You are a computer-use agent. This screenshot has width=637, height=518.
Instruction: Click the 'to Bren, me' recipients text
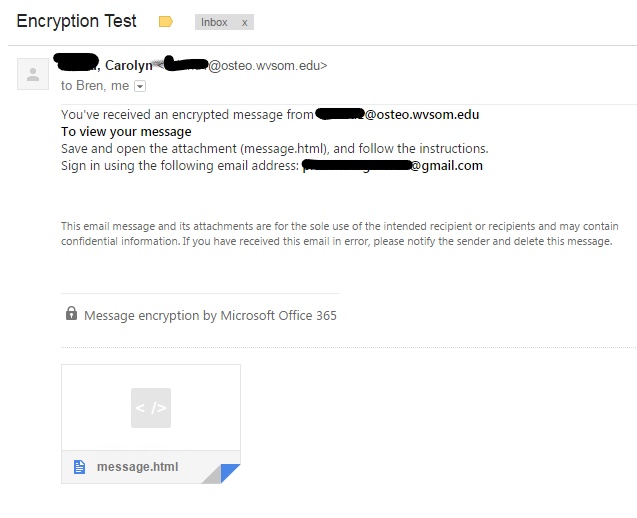95,86
